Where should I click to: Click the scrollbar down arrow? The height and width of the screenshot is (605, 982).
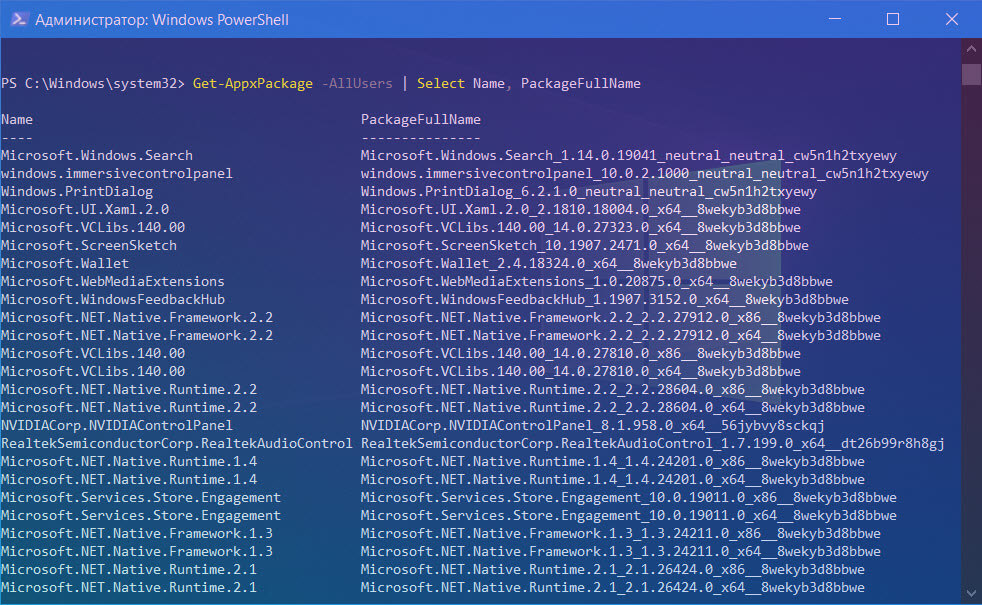click(971, 593)
